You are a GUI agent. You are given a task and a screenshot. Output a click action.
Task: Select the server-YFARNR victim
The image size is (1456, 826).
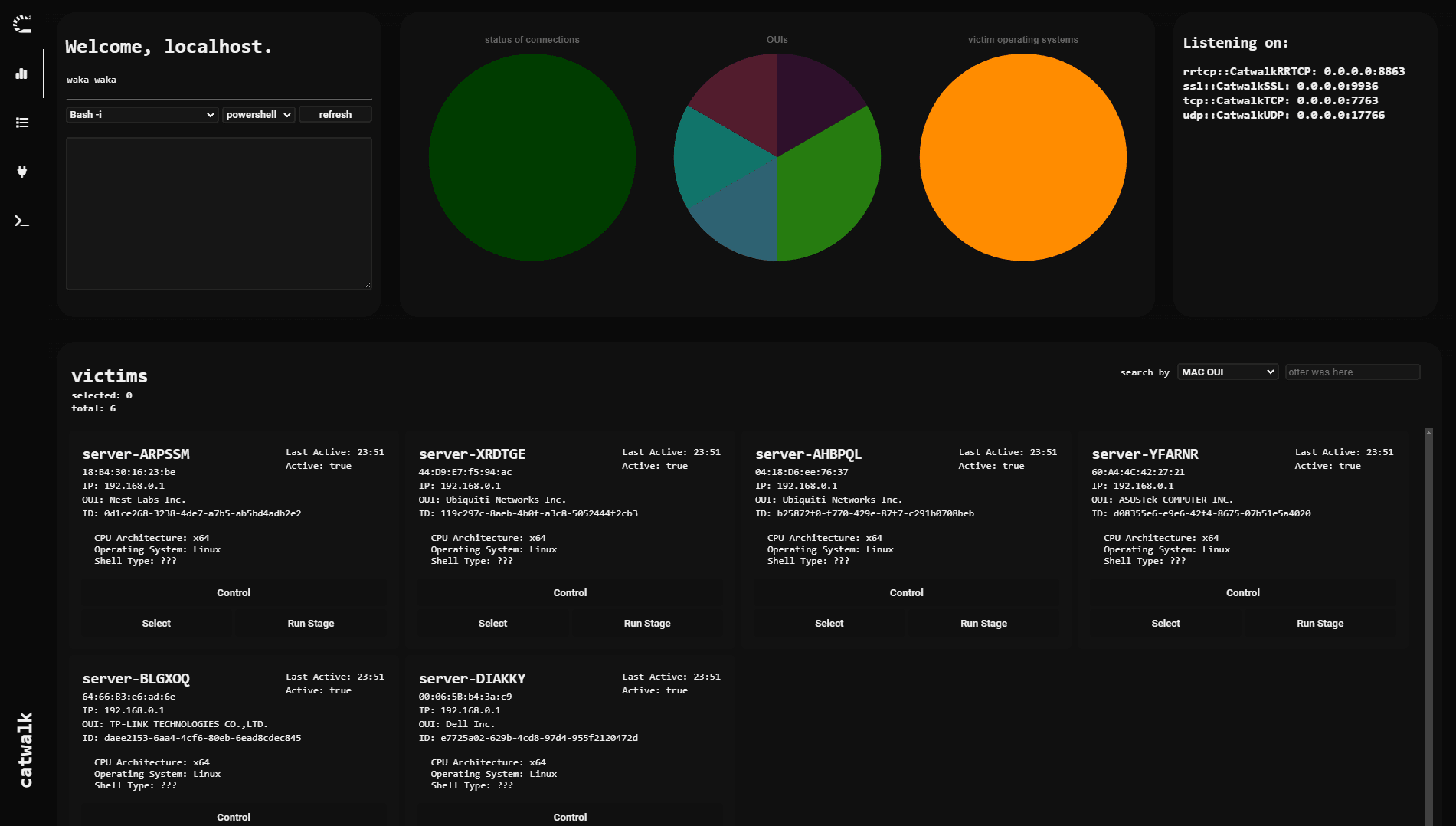click(x=1165, y=624)
